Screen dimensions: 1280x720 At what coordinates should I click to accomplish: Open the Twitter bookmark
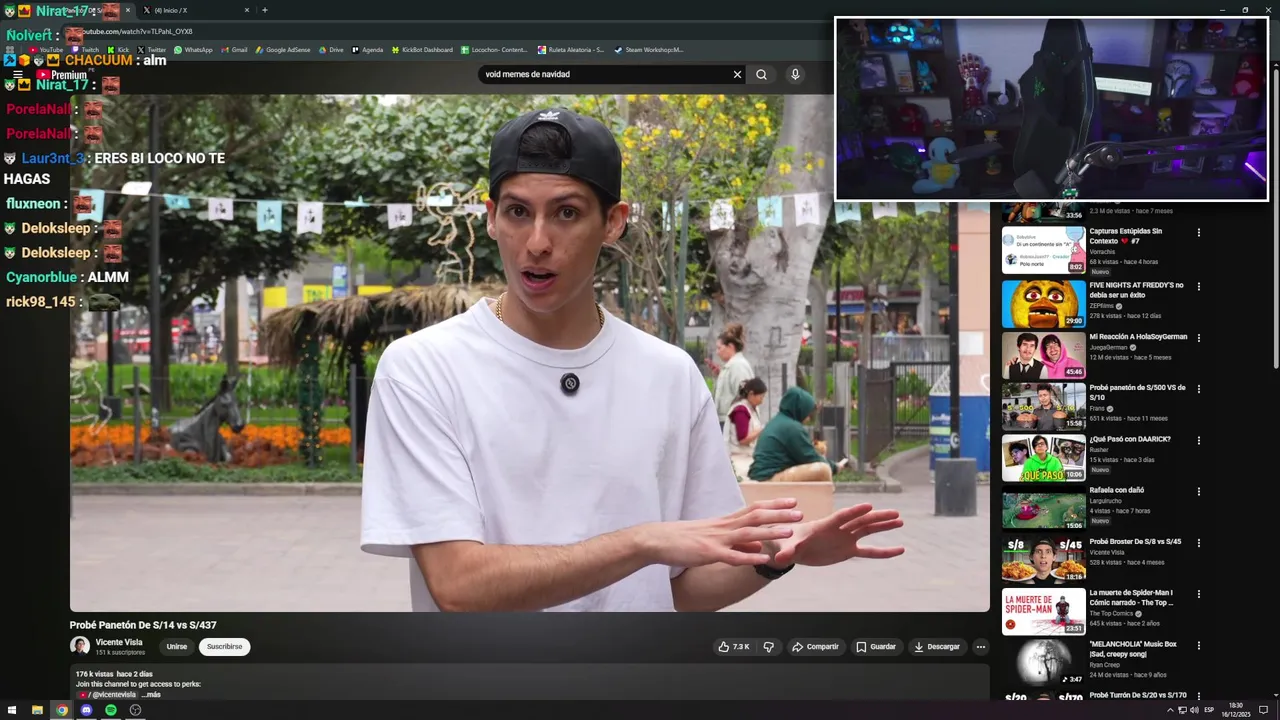[x=151, y=50]
